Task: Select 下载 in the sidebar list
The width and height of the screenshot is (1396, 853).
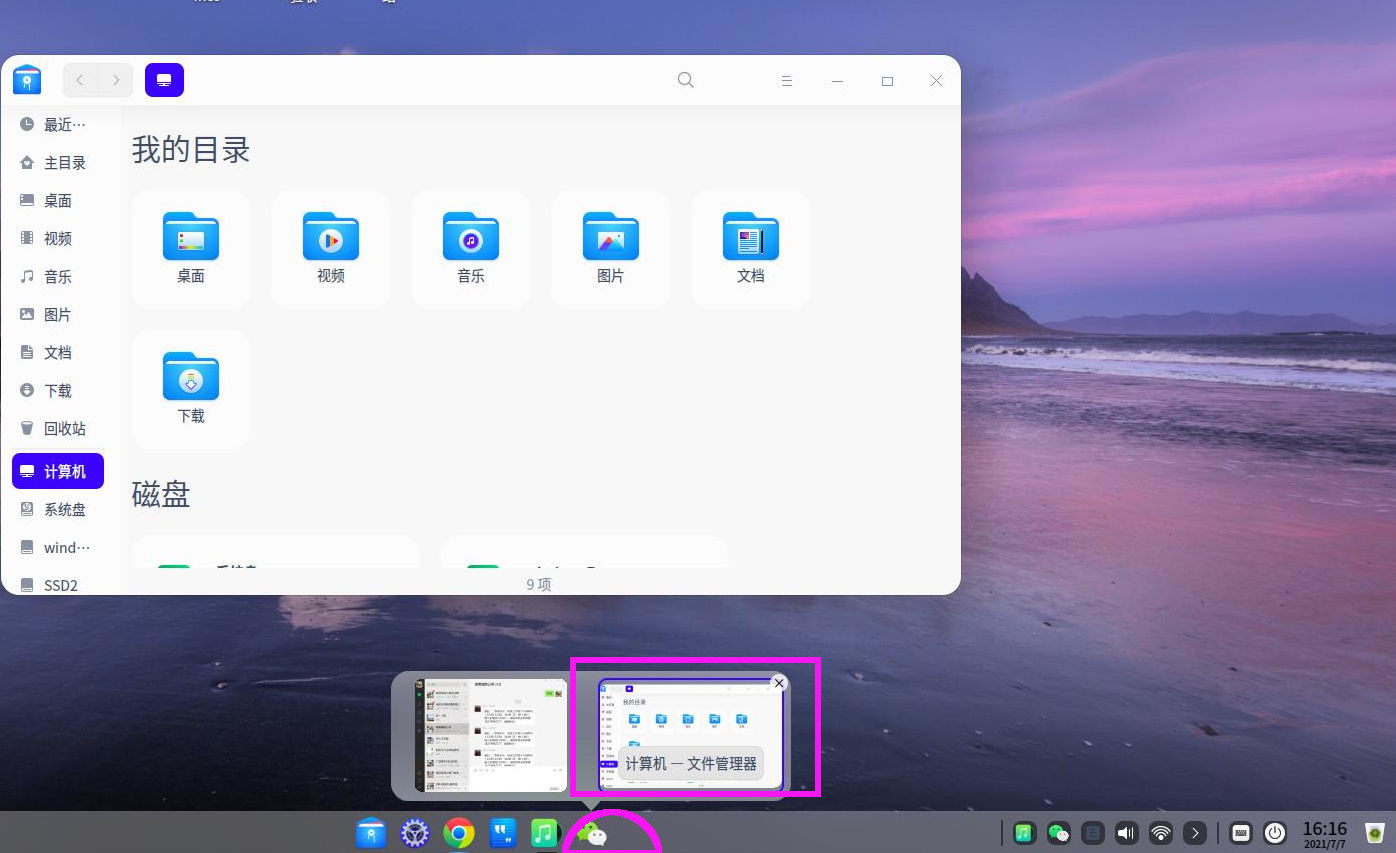Action: 58,390
